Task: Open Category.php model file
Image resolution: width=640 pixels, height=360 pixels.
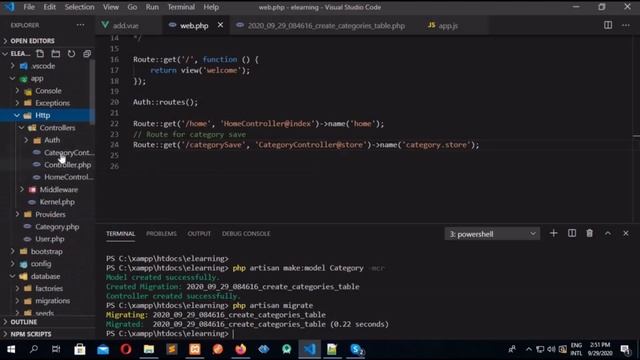Action: [x=57, y=227]
